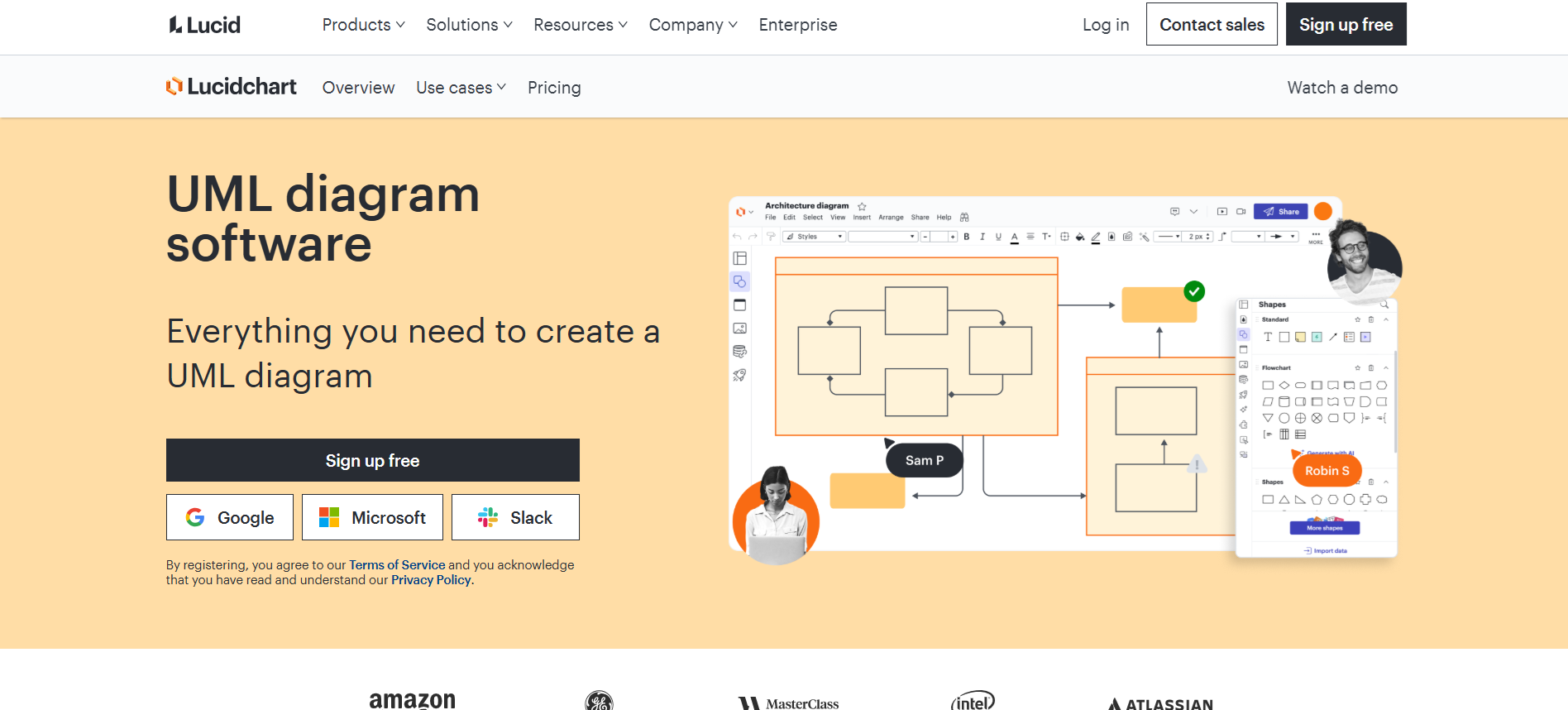Open the Resources dropdown
1568x710 pixels.
point(580,25)
